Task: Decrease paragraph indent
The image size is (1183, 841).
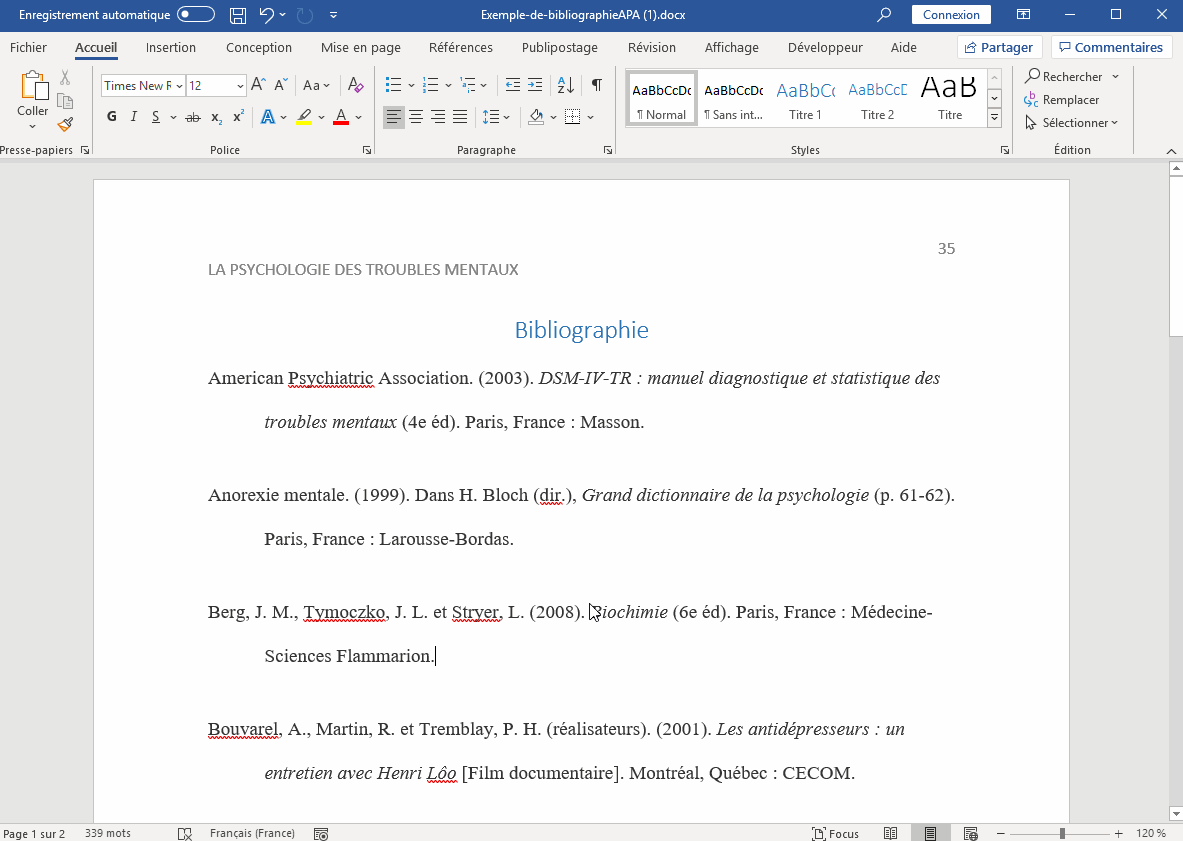Action: click(x=512, y=85)
